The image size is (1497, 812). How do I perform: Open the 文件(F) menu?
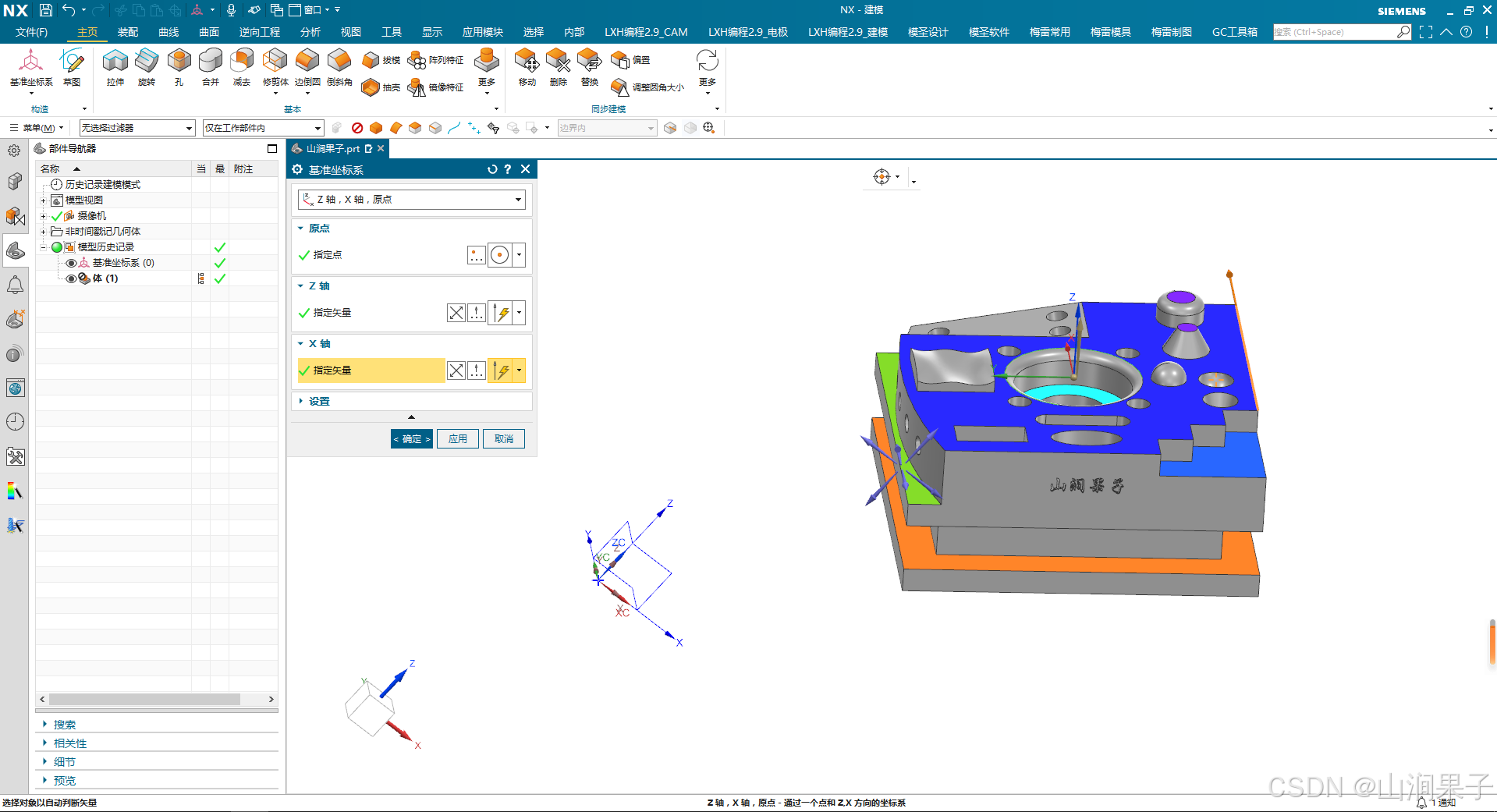pyautogui.click(x=32, y=32)
